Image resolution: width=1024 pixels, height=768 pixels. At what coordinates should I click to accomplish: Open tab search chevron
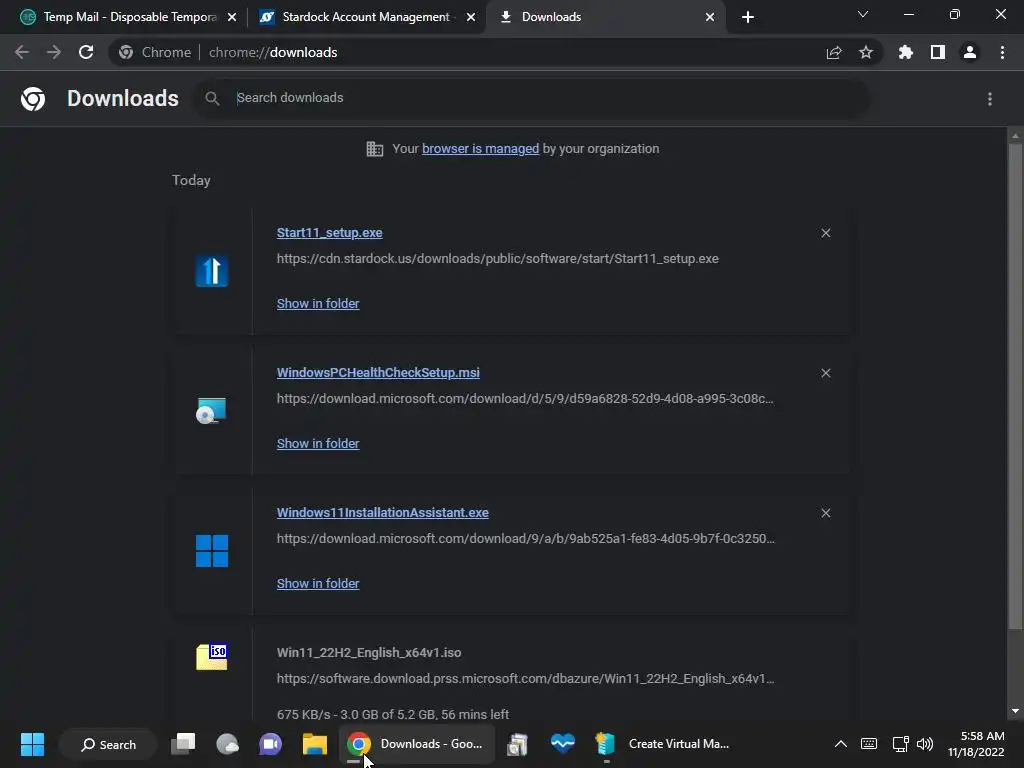tap(863, 14)
